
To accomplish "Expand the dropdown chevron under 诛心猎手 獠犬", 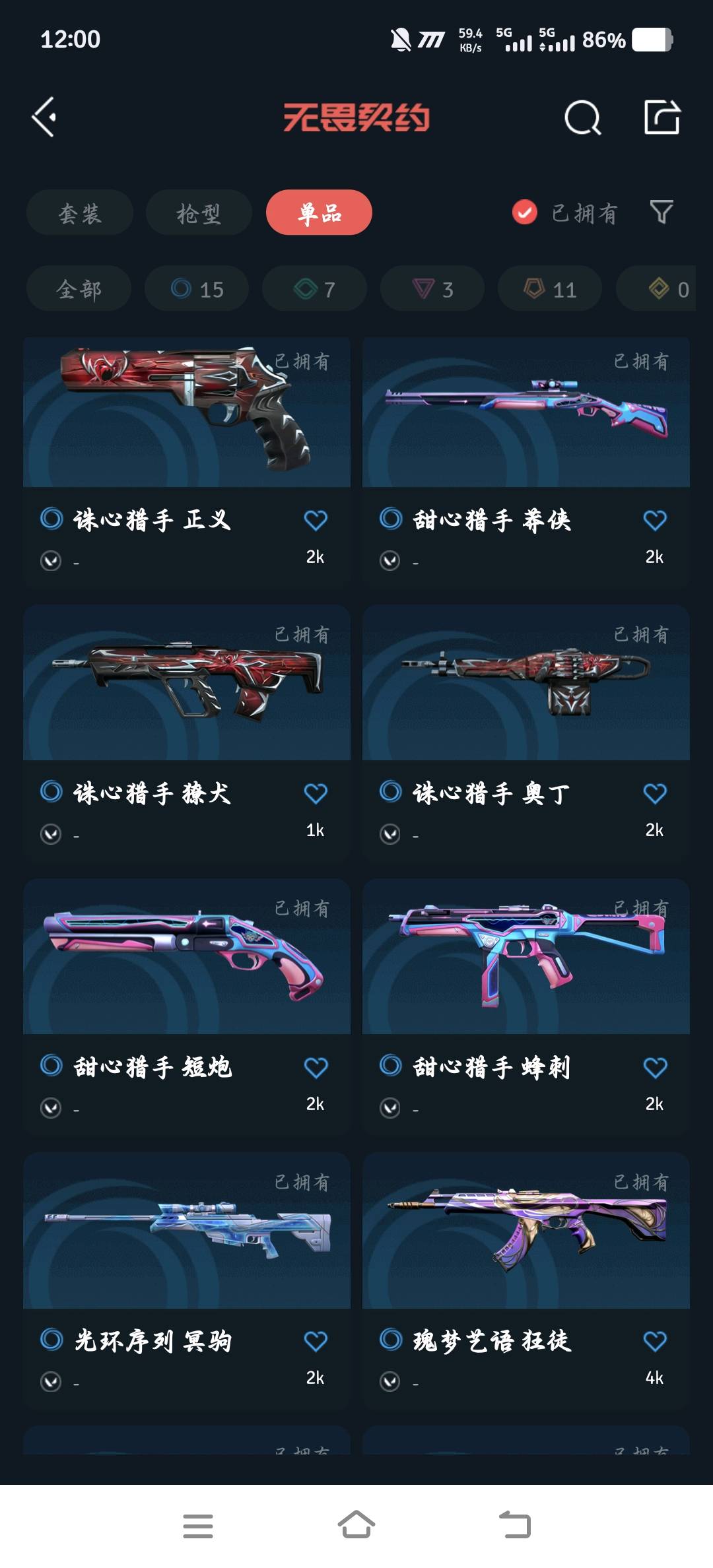I will point(51,834).
